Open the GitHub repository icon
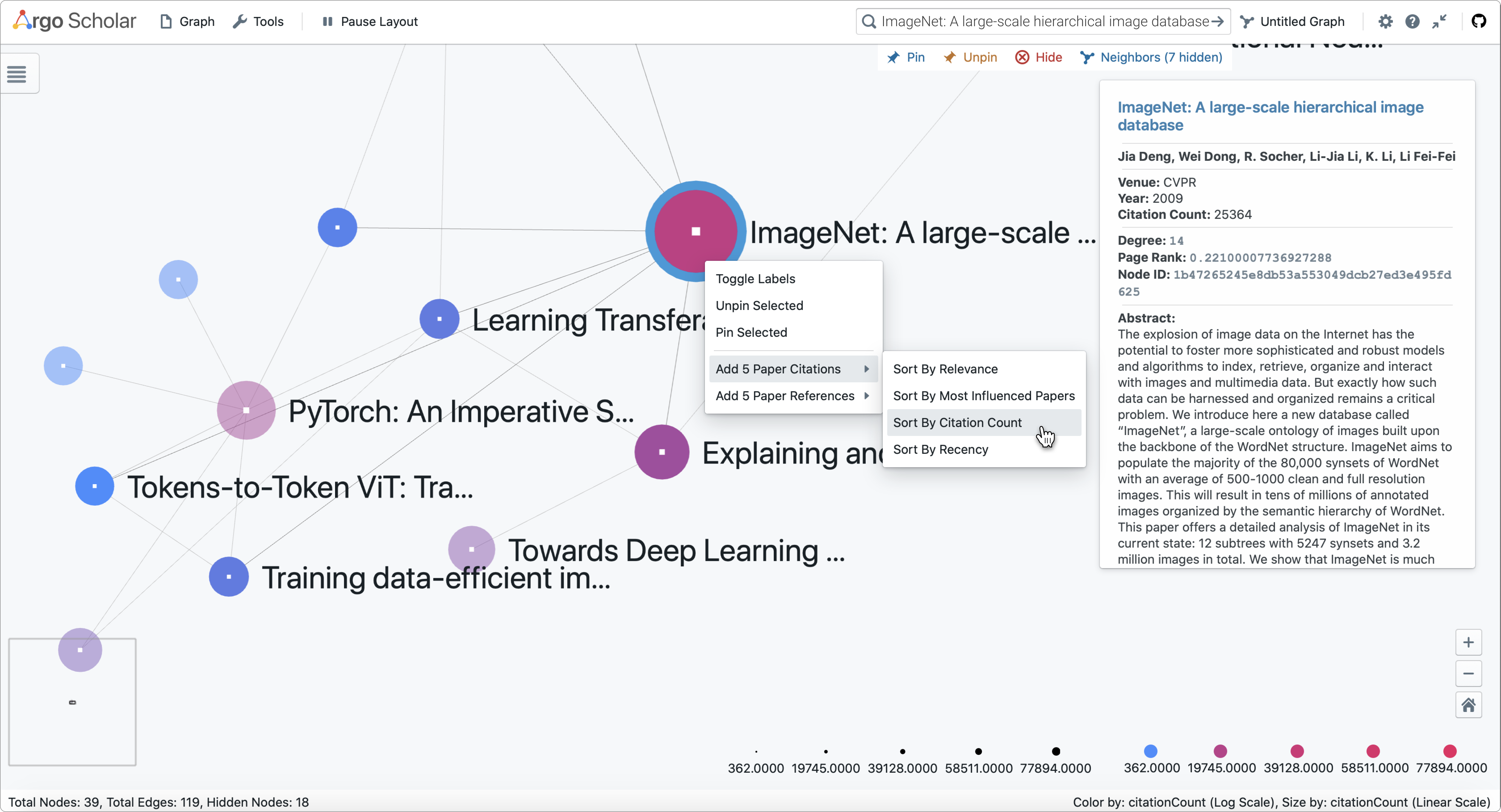The height and width of the screenshot is (812, 1501). [x=1479, y=21]
